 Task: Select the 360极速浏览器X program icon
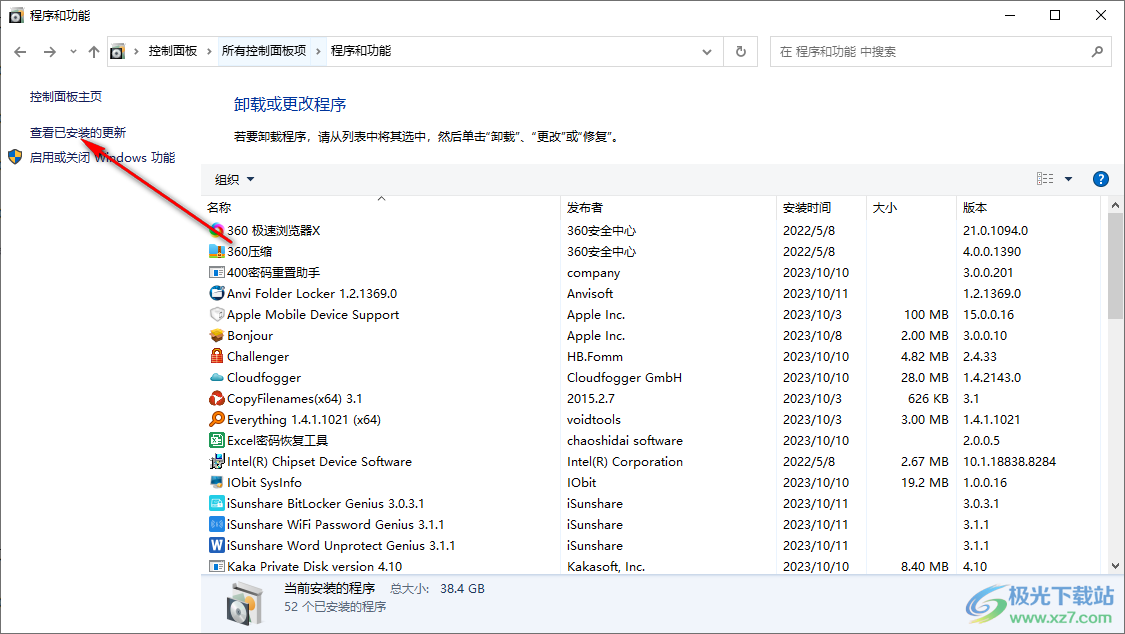[x=216, y=230]
